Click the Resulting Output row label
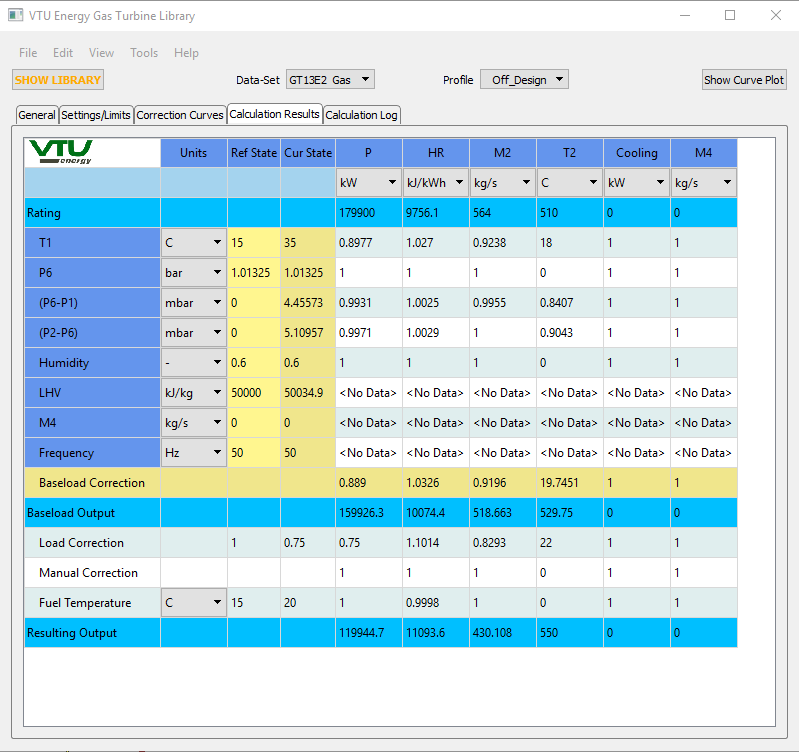 click(92, 633)
